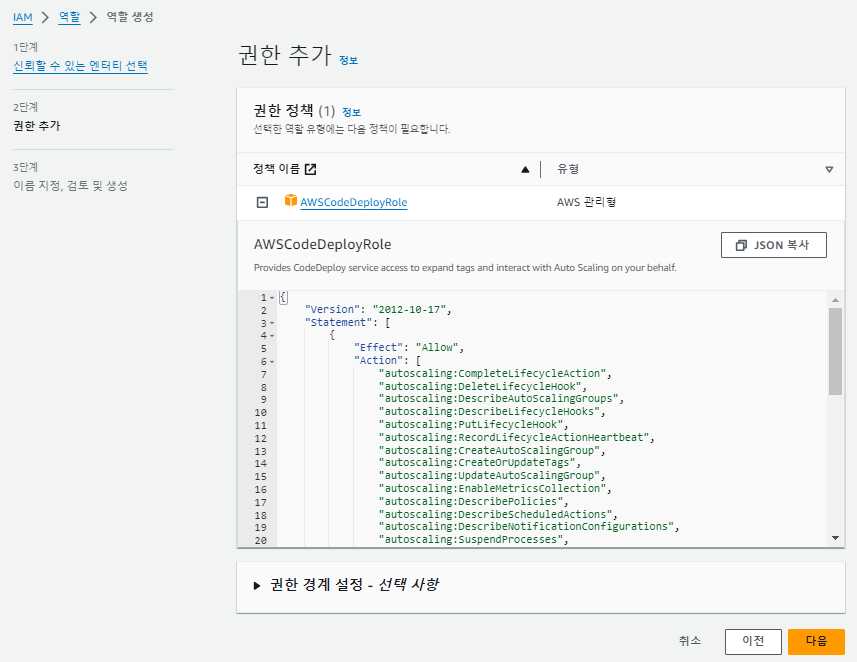Viewport: 857px width, 662px height.
Task: Click "autoscaling:UpdateAutoScalingGroup" line
Action: [x=492, y=476]
